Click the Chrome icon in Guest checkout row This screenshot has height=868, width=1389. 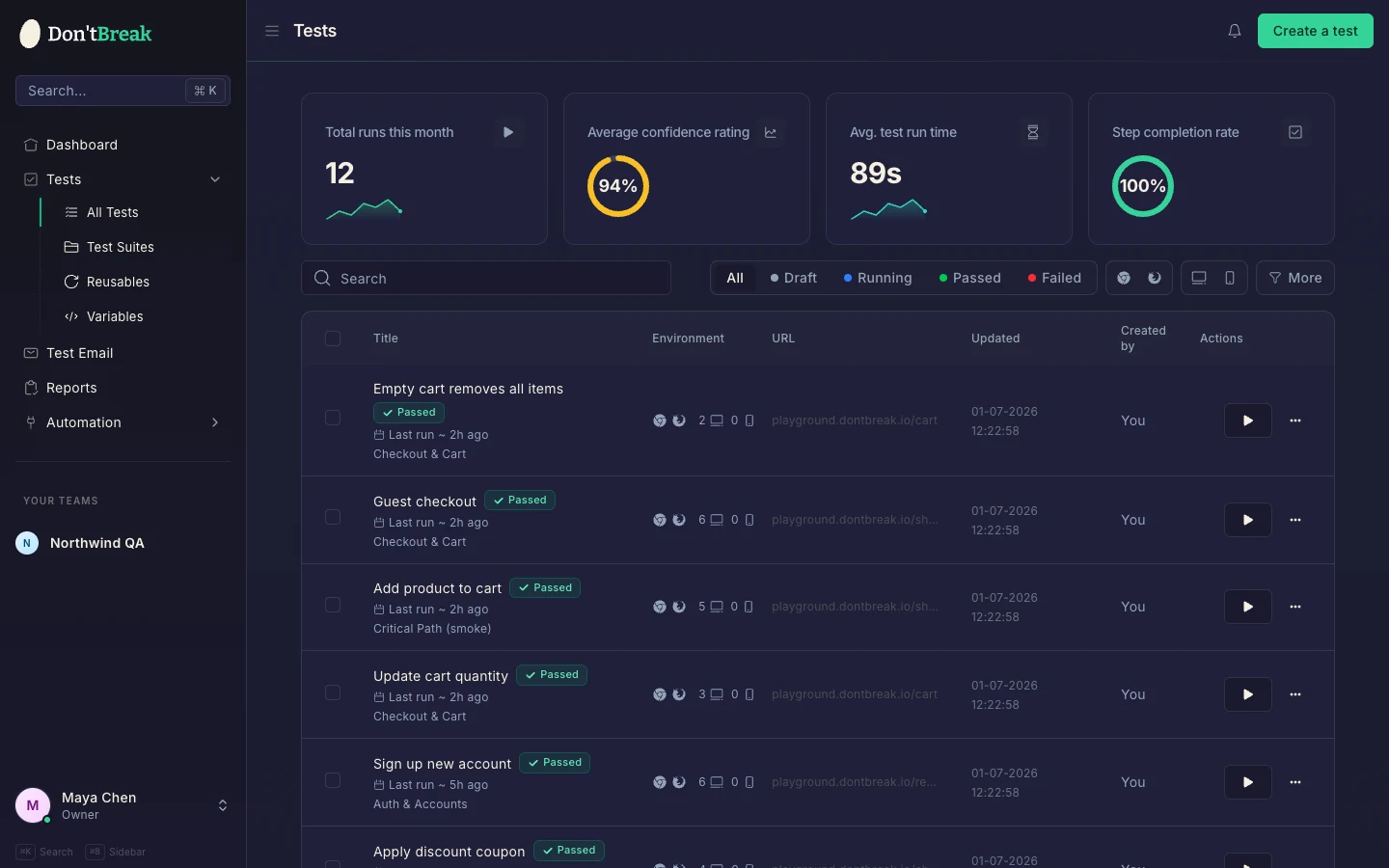tap(660, 520)
